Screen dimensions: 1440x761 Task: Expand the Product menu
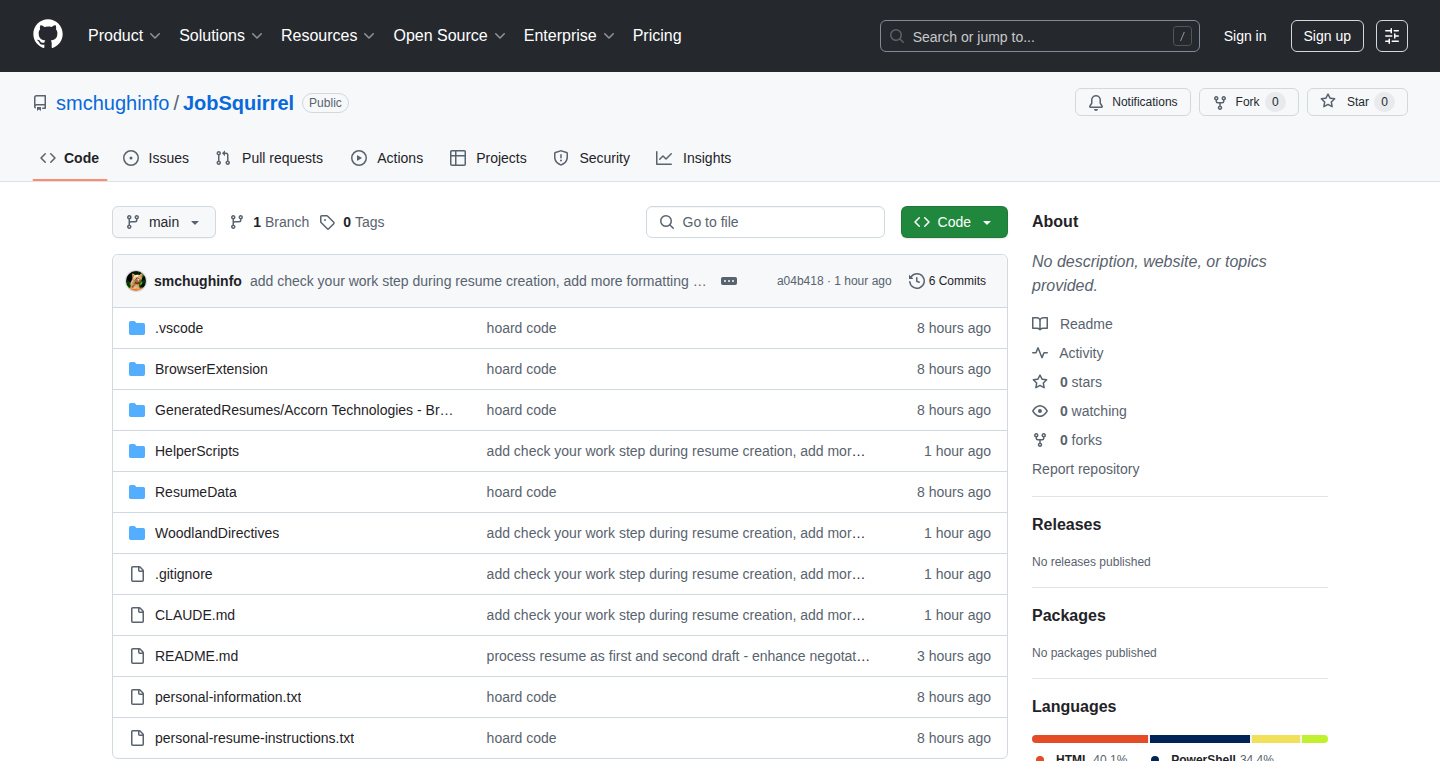point(124,36)
